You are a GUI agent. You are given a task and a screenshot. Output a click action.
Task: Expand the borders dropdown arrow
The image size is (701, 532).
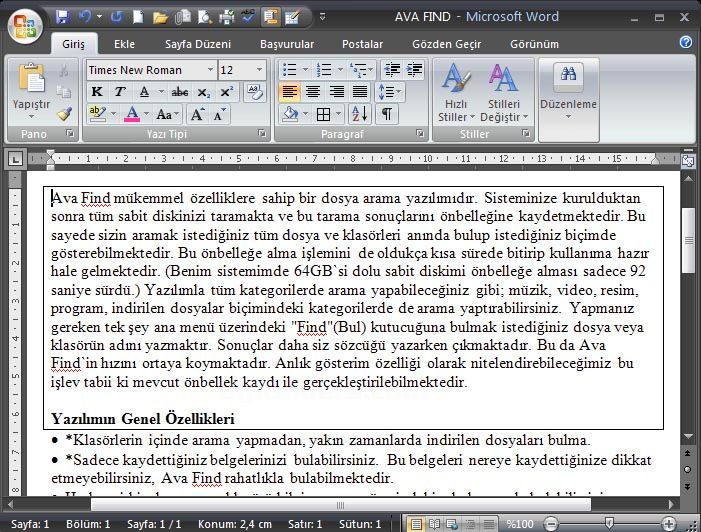tap(338, 114)
